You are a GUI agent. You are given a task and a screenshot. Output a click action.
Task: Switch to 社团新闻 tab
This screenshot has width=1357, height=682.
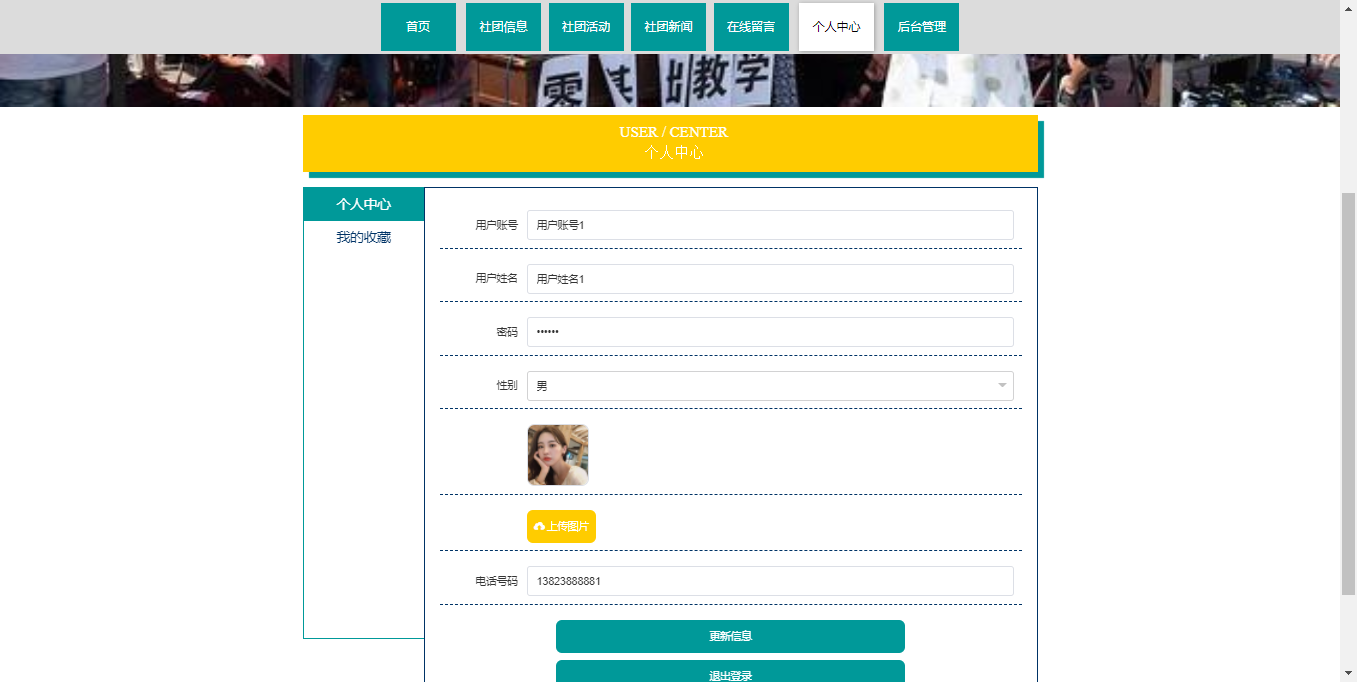(x=668, y=27)
